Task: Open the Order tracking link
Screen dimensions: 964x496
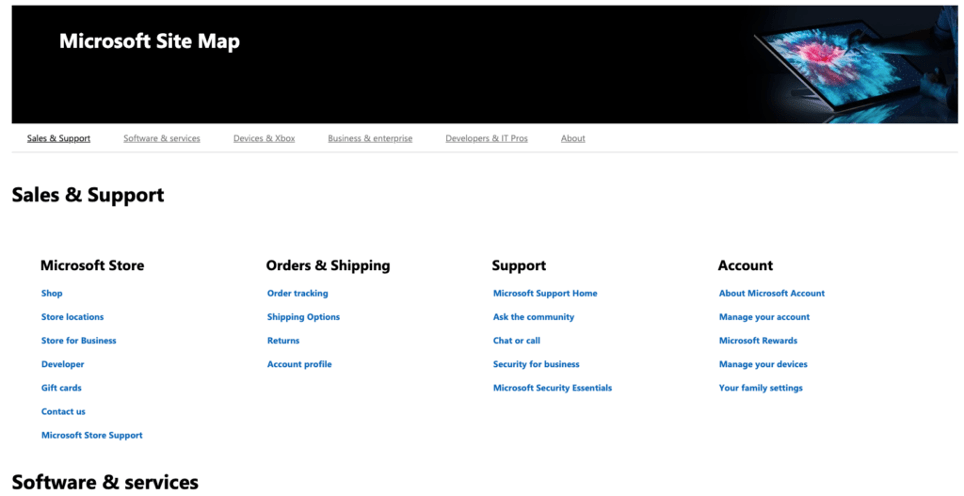Action: pyautogui.click(x=298, y=293)
